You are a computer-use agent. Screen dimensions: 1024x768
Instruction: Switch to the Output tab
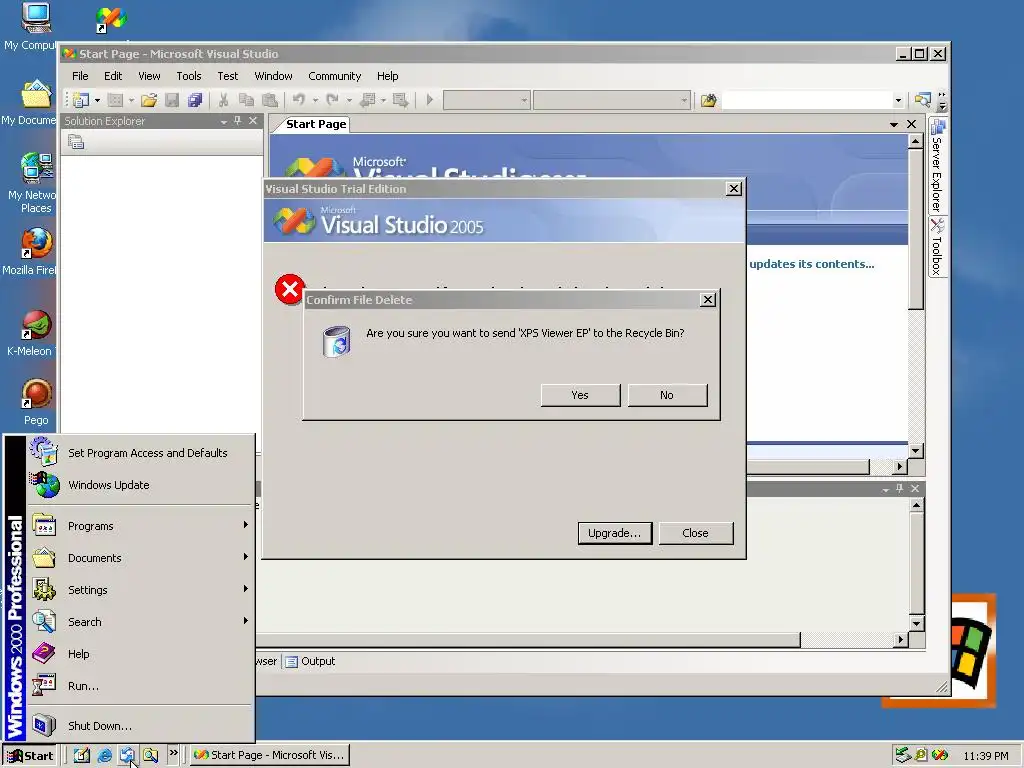pyautogui.click(x=310, y=661)
